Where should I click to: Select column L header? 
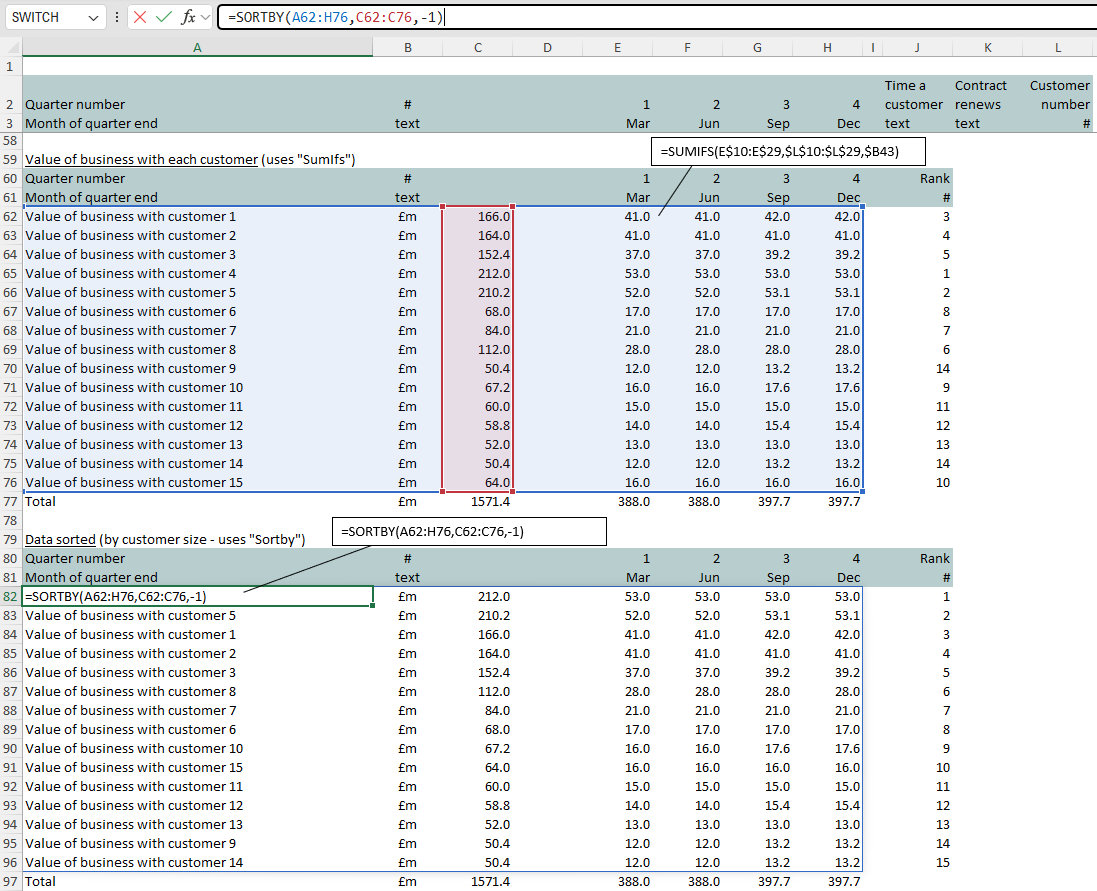point(1058,48)
